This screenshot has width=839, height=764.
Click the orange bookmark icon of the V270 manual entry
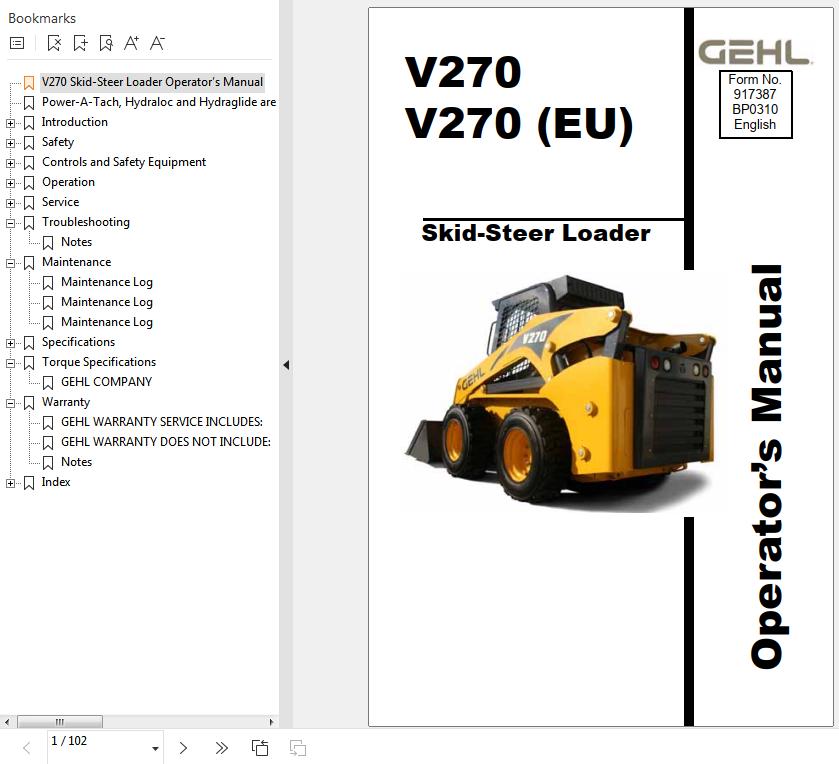(x=29, y=83)
